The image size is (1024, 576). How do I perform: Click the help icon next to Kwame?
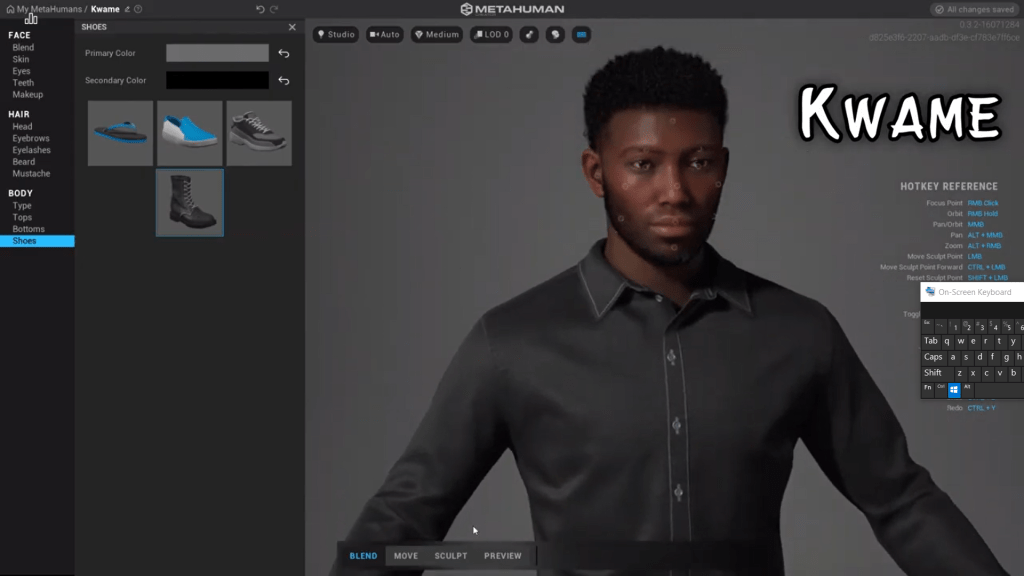pos(139,9)
